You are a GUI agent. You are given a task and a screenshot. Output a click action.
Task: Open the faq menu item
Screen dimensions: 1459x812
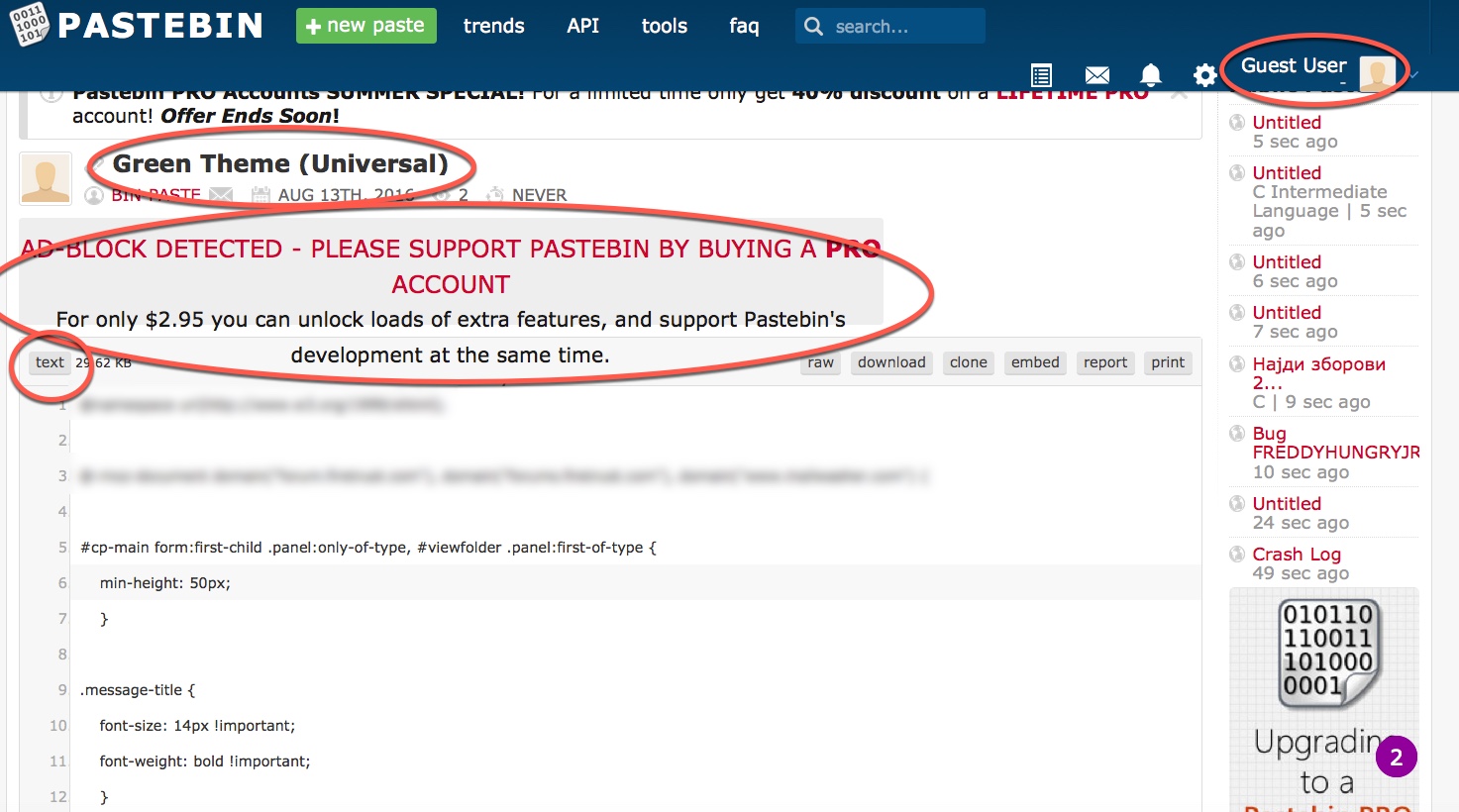(x=744, y=27)
